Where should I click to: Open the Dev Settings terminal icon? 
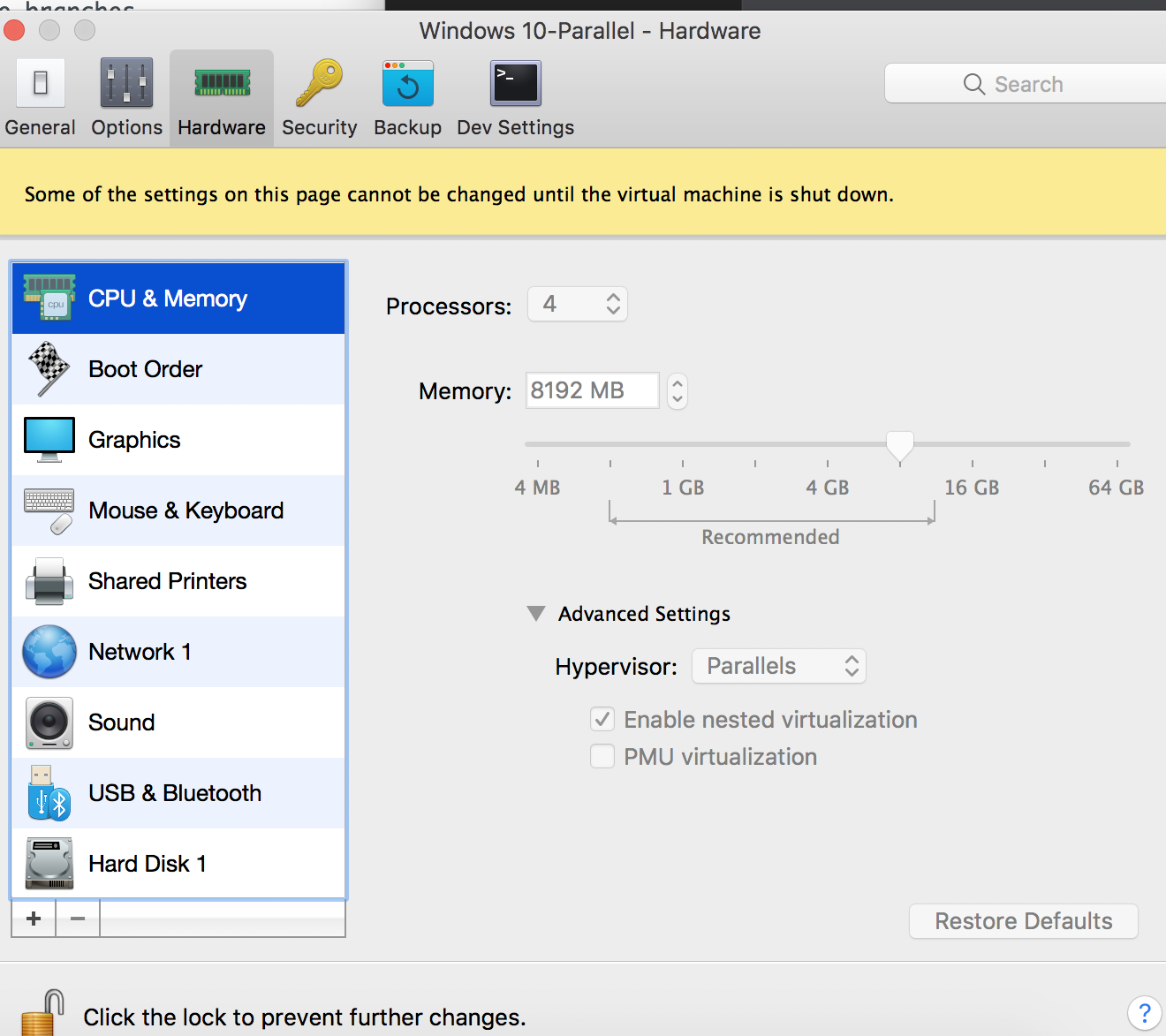point(516,83)
